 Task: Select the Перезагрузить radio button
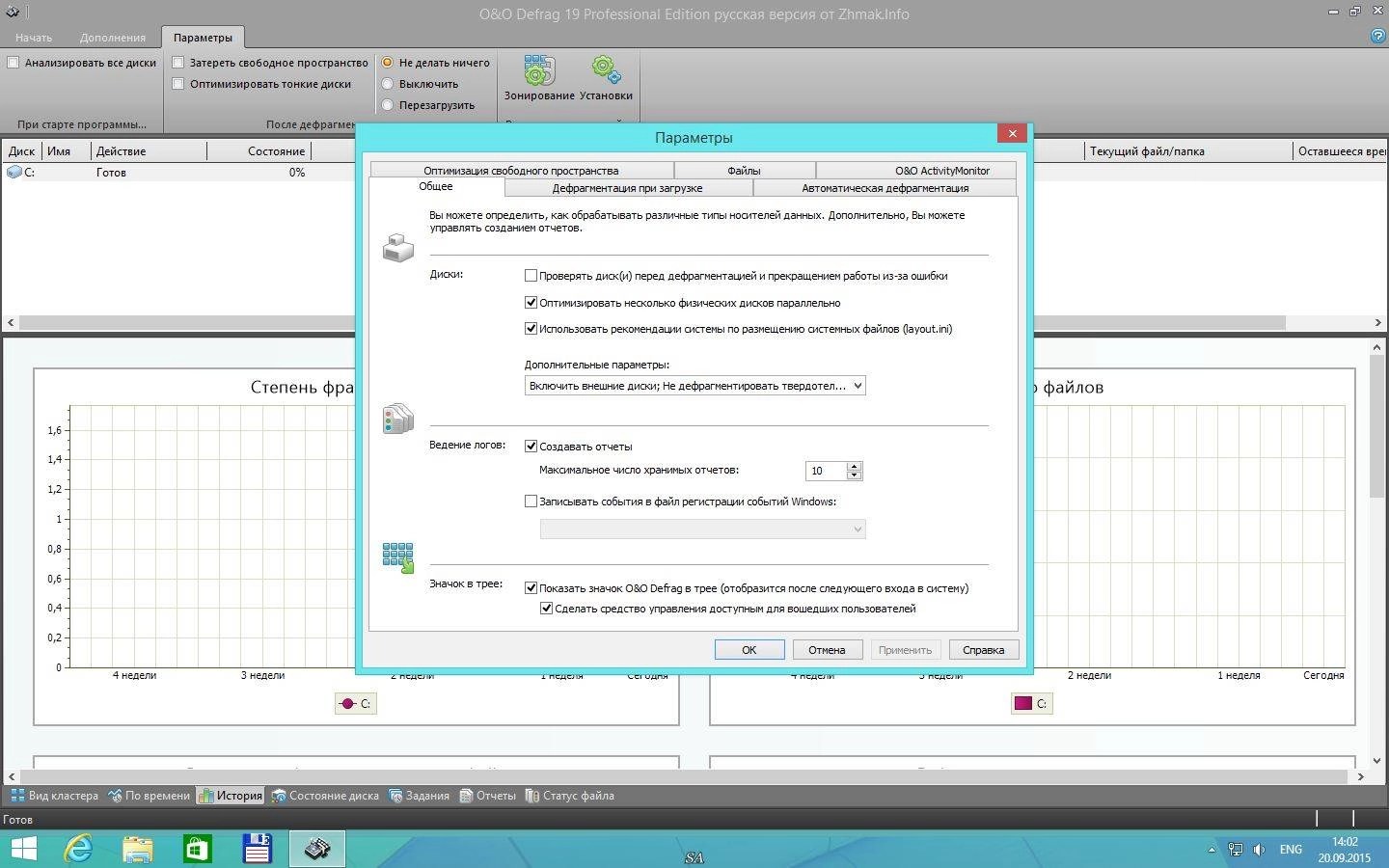coord(388,105)
